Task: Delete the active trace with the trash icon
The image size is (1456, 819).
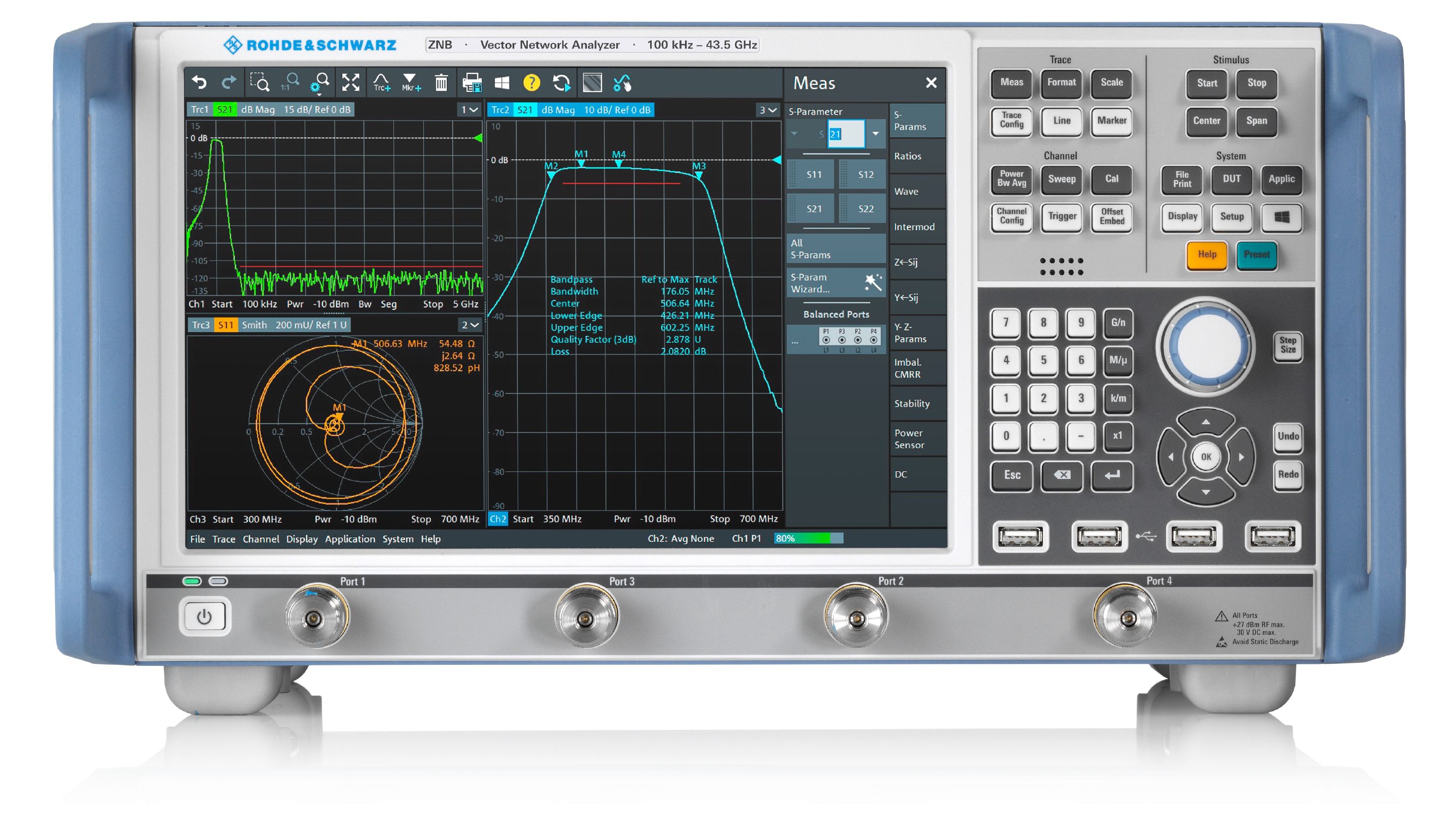Action: coord(440,83)
